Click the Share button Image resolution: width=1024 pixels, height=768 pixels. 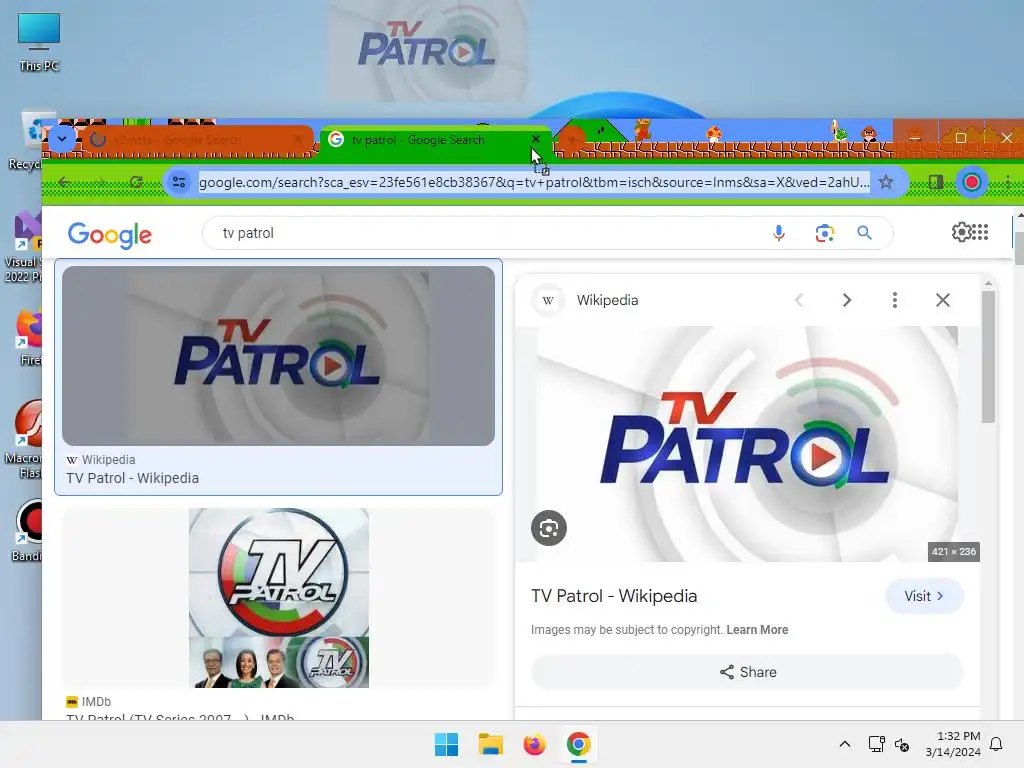pyautogui.click(x=748, y=672)
